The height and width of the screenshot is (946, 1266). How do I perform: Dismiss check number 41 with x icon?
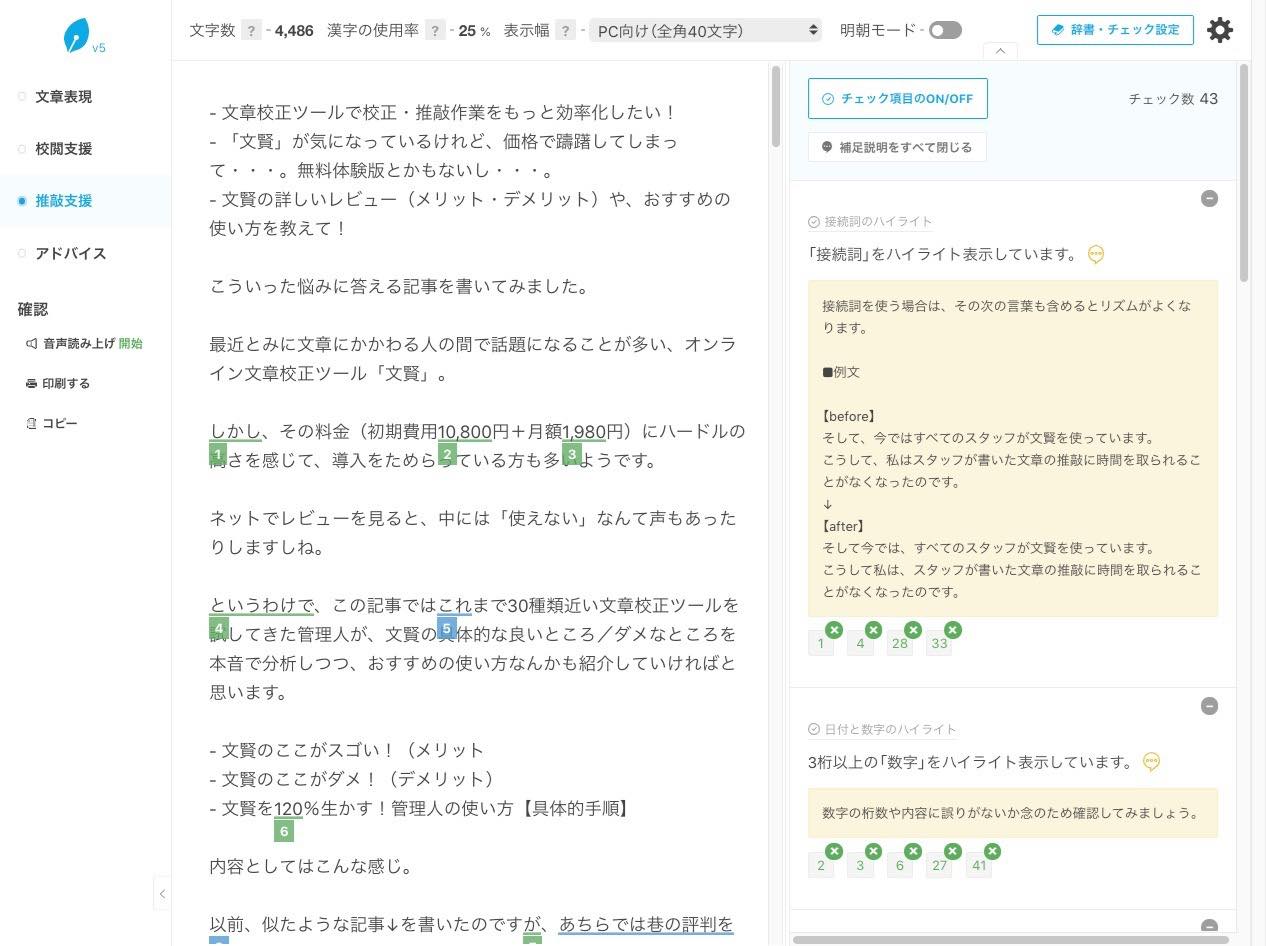pyautogui.click(x=992, y=852)
